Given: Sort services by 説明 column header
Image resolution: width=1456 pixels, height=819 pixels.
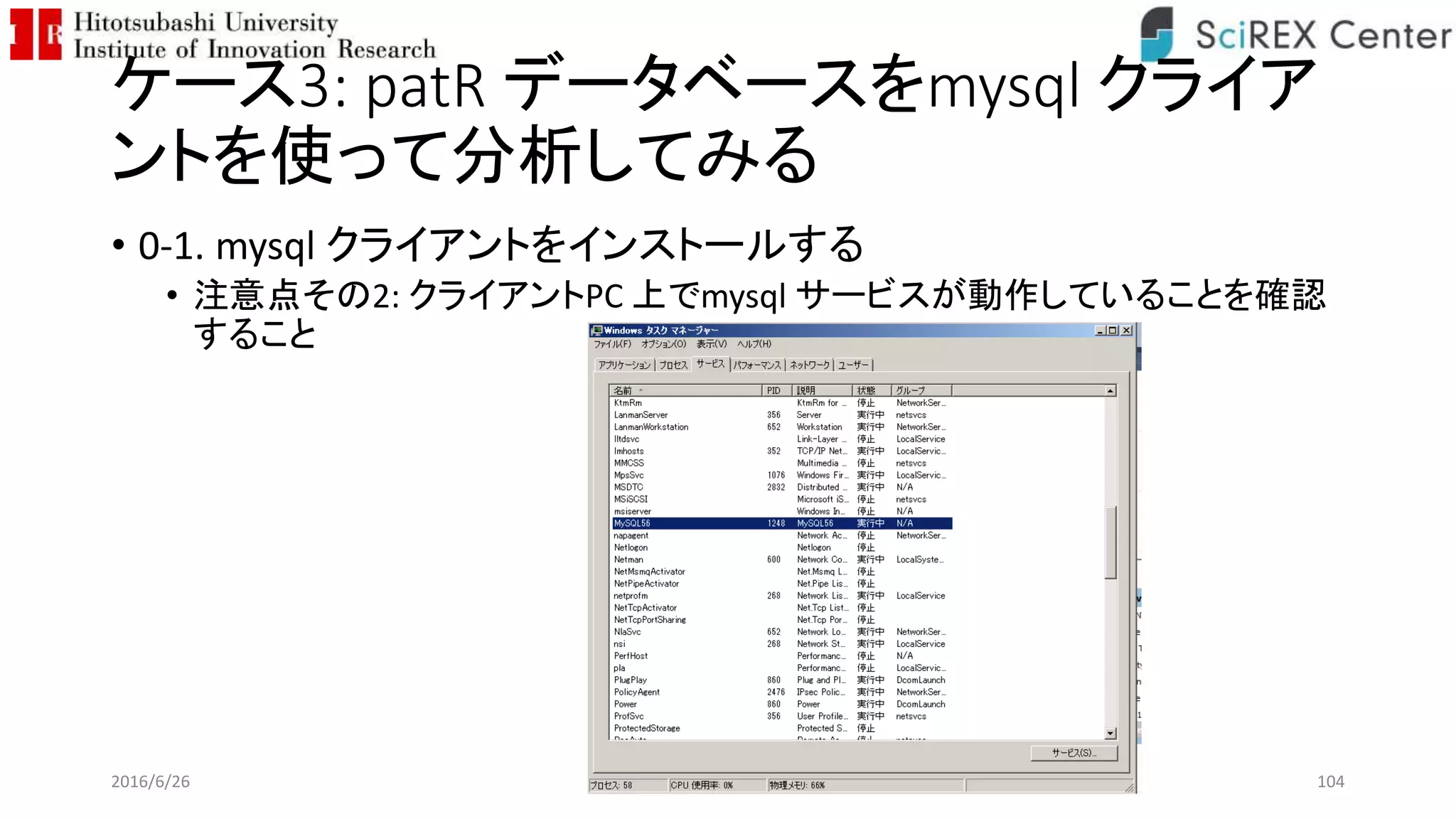Looking at the screenshot, I should tap(822, 390).
